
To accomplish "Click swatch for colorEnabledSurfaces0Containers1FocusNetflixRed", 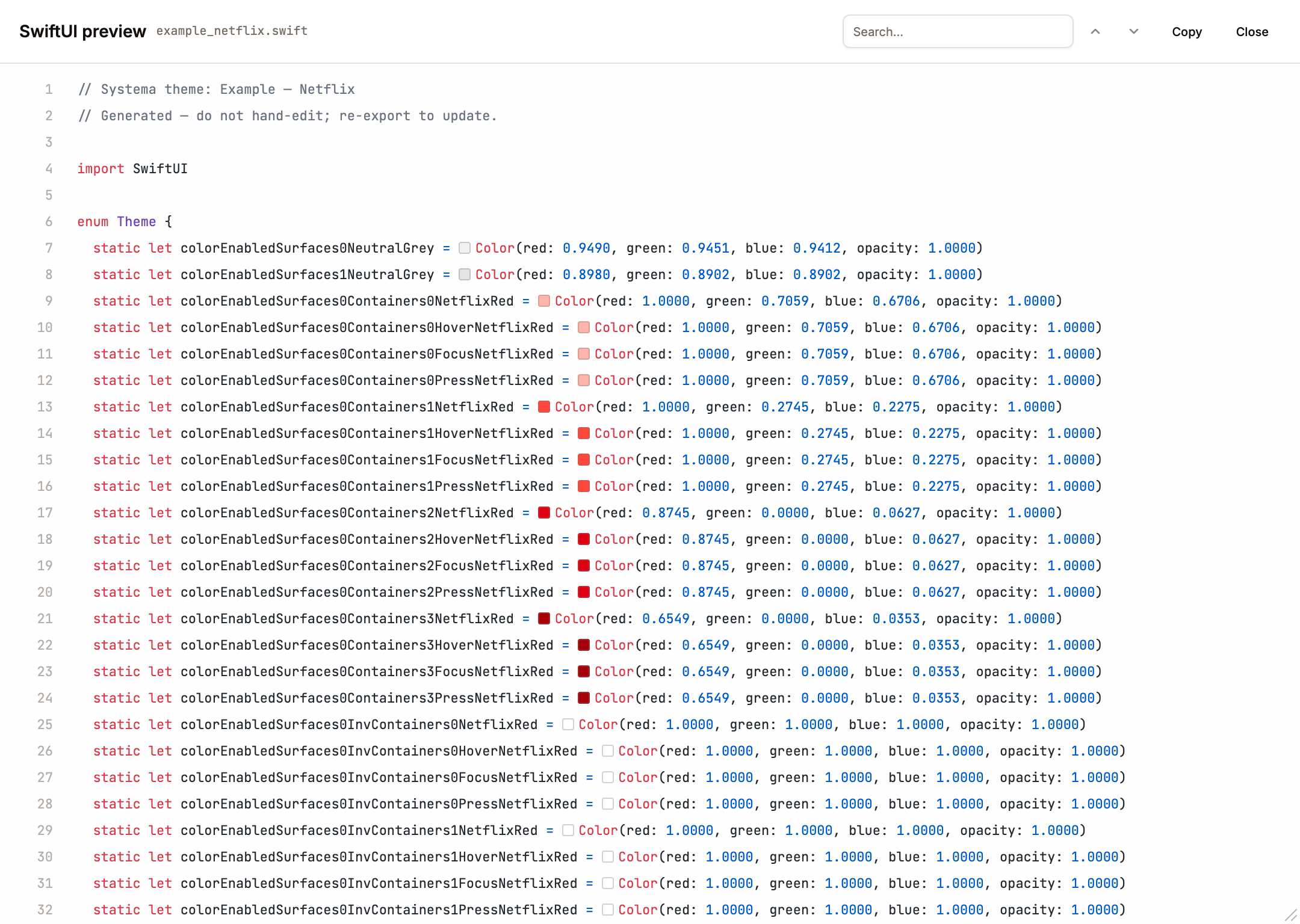I will 584,460.
